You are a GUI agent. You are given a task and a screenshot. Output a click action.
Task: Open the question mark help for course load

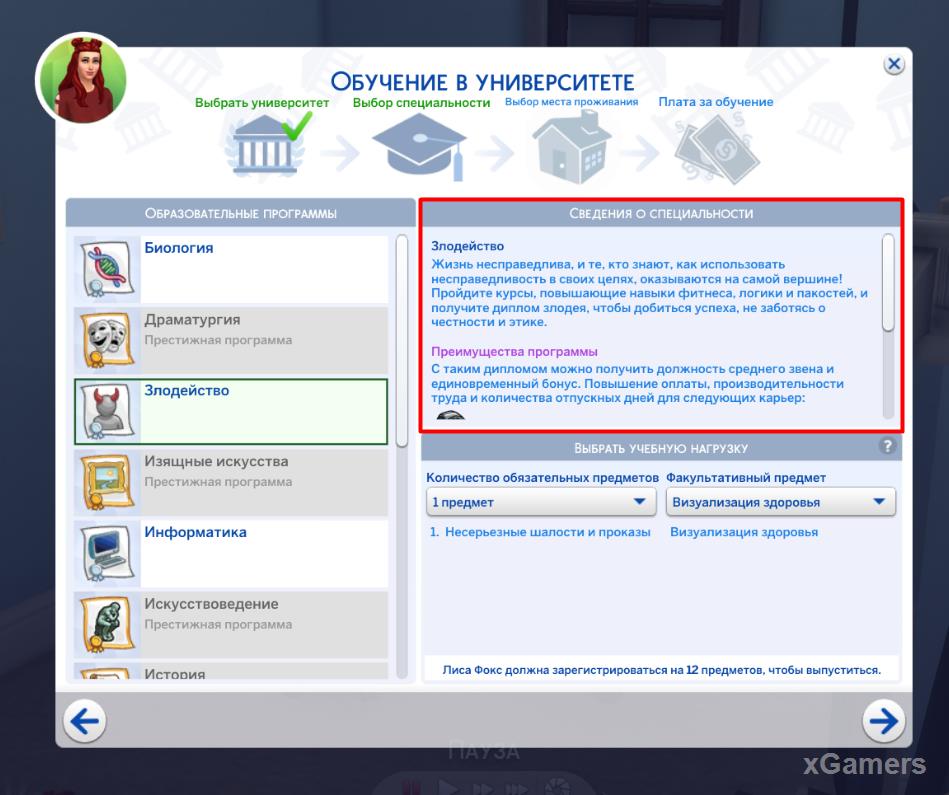click(x=887, y=447)
